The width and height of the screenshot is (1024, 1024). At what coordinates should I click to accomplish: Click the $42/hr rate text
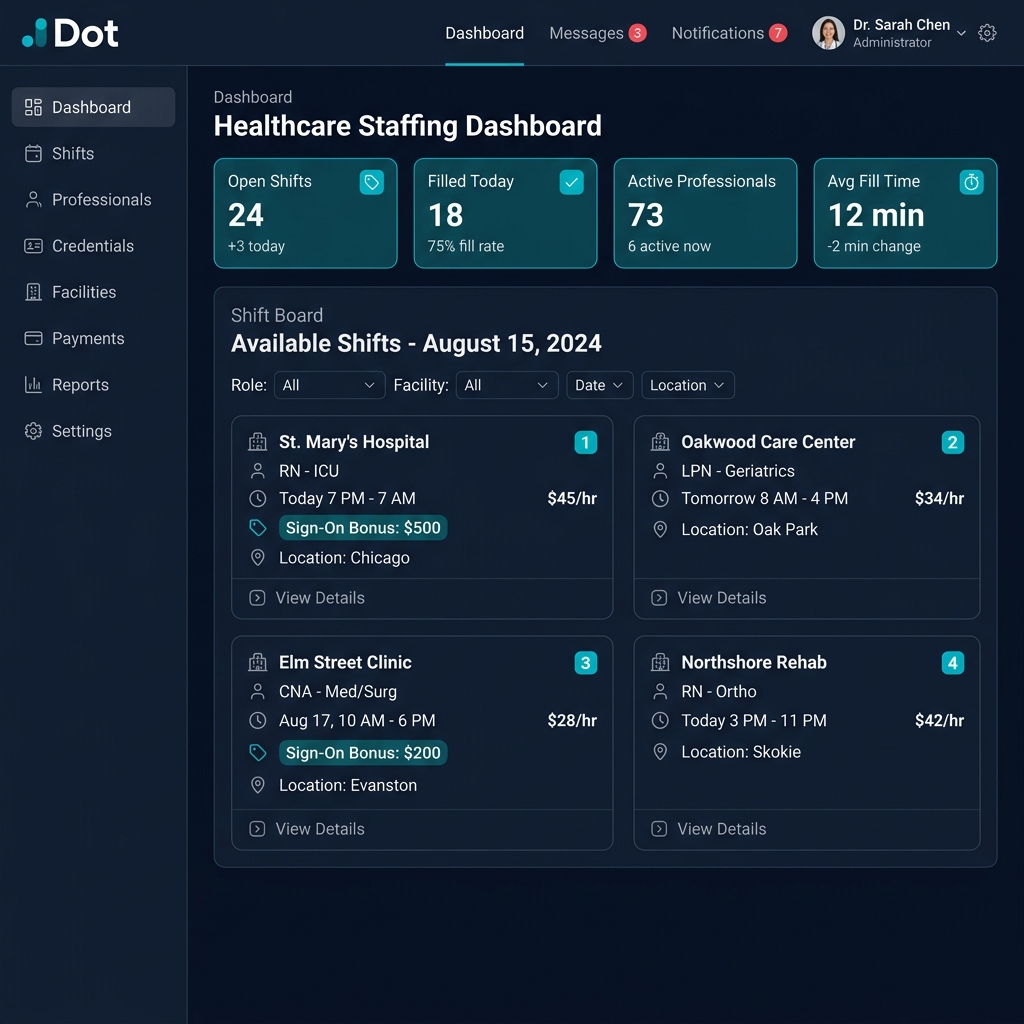pos(939,721)
